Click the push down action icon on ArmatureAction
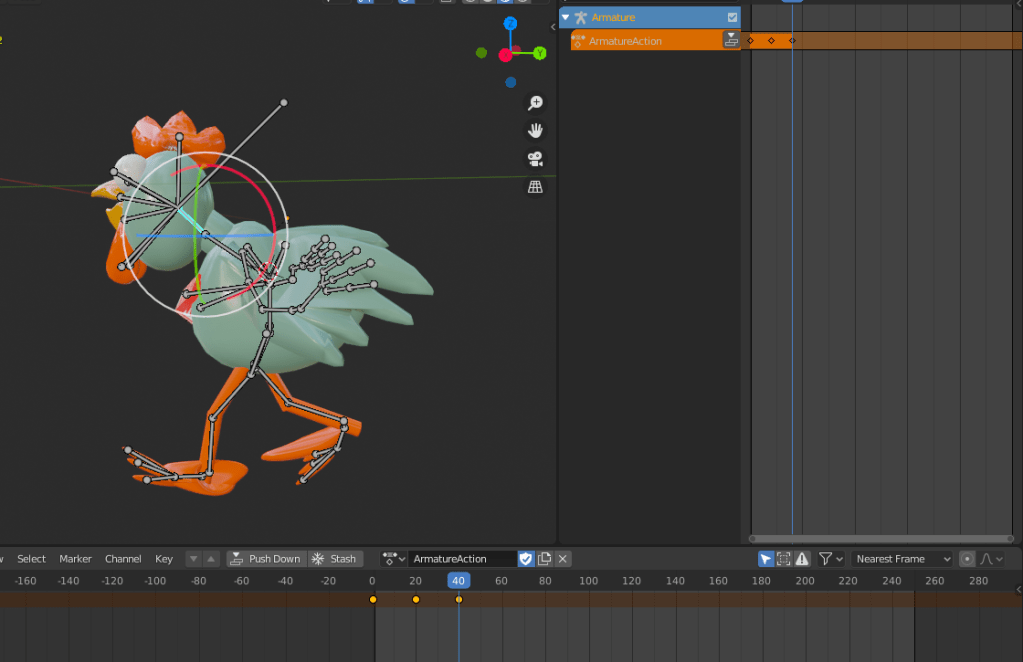The height and width of the screenshot is (662, 1023). (731, 40)
